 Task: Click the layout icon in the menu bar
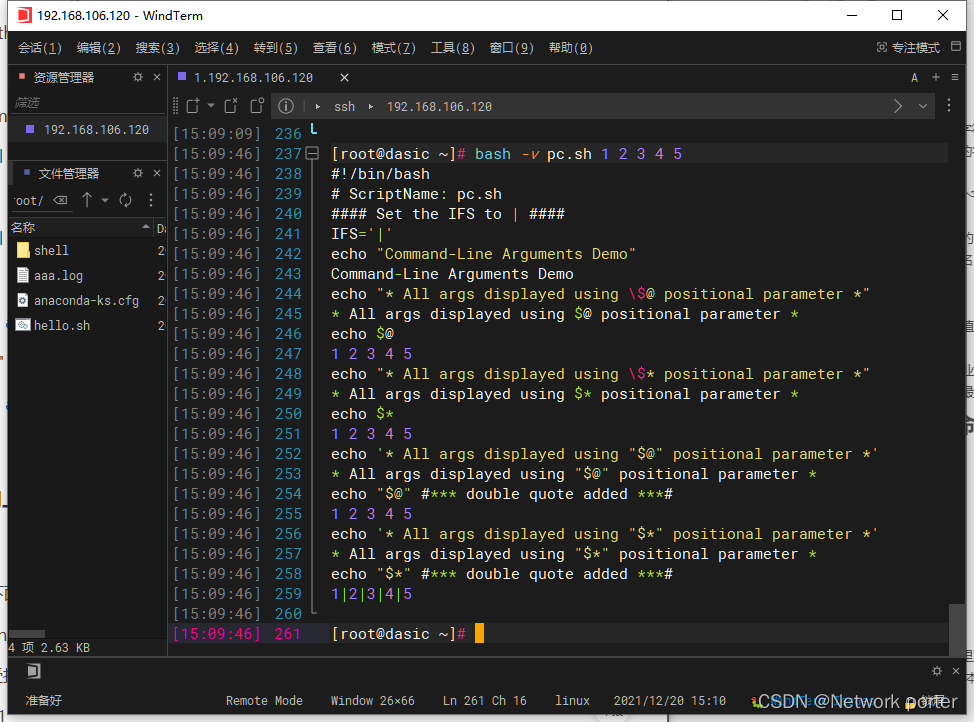coord(956,46)
